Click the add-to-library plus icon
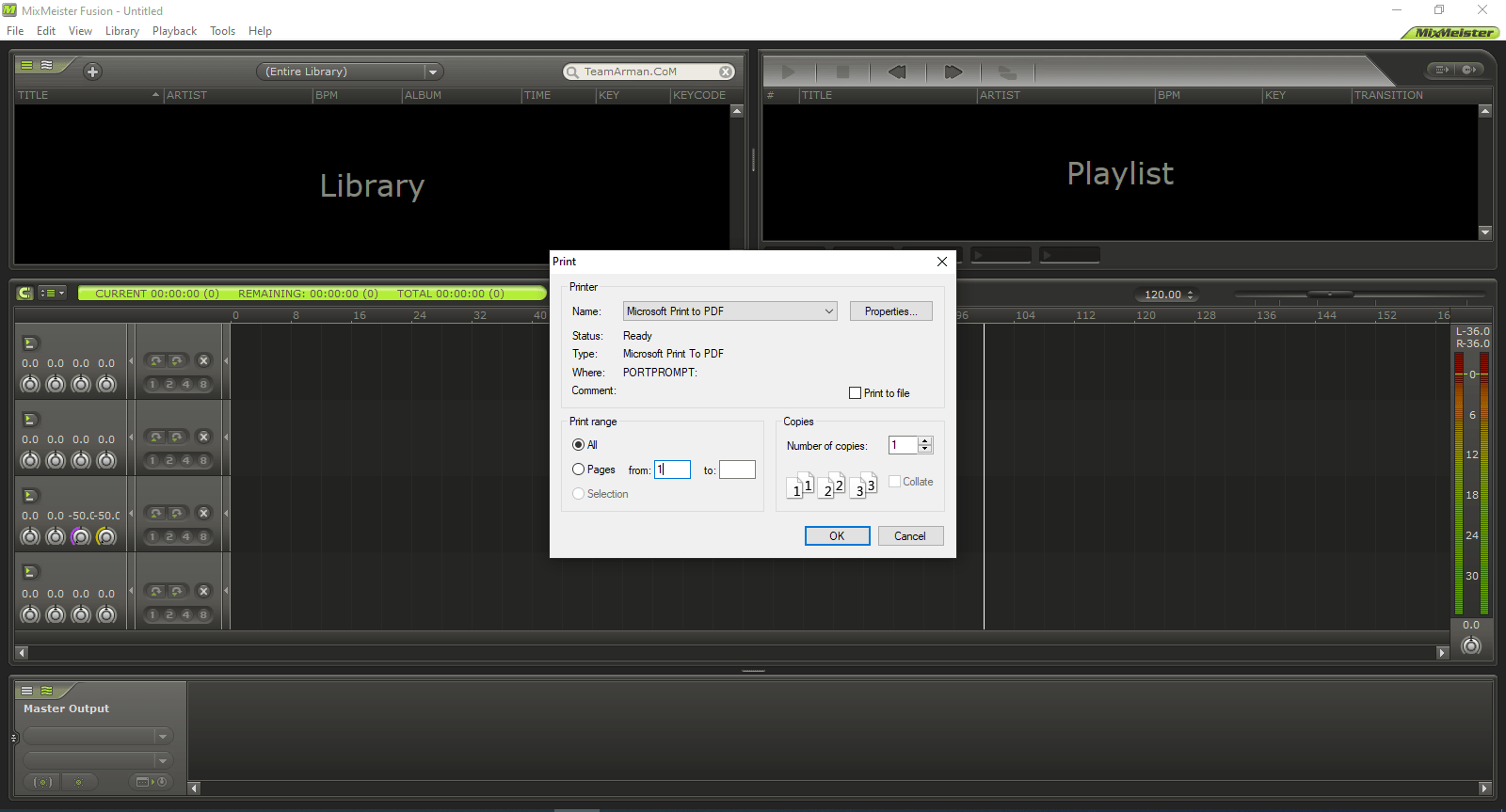1506x812 pixels. (92, 72)
